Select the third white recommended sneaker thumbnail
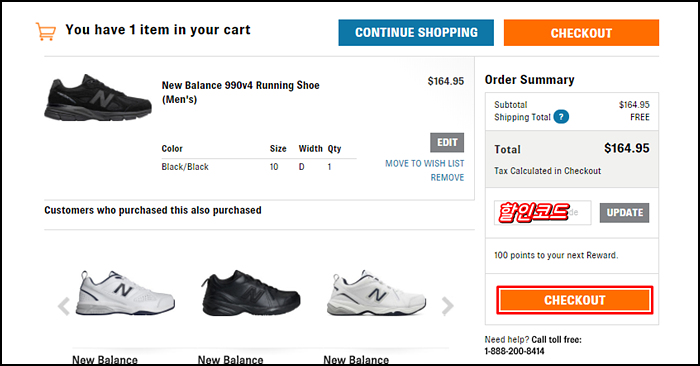This screenshot has width=700, height=366. 376,293
